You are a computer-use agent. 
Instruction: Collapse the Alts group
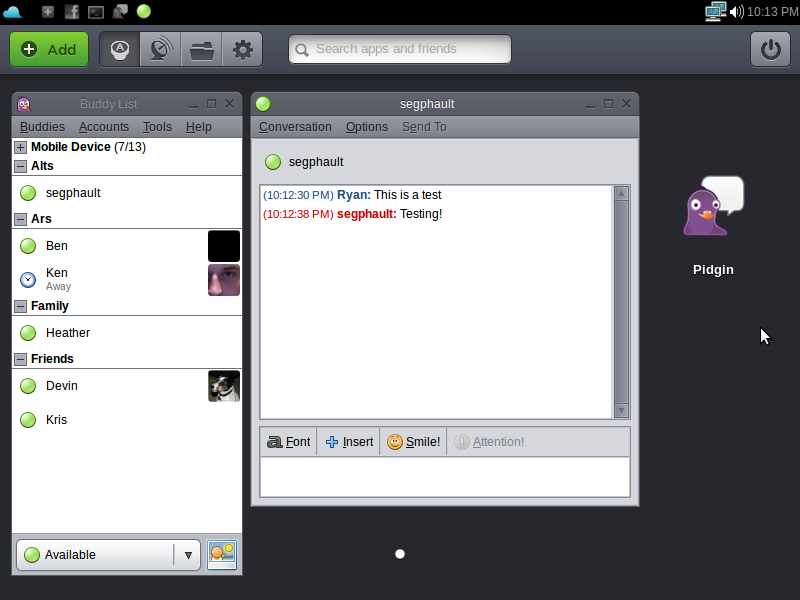click(x=20, y=166)
